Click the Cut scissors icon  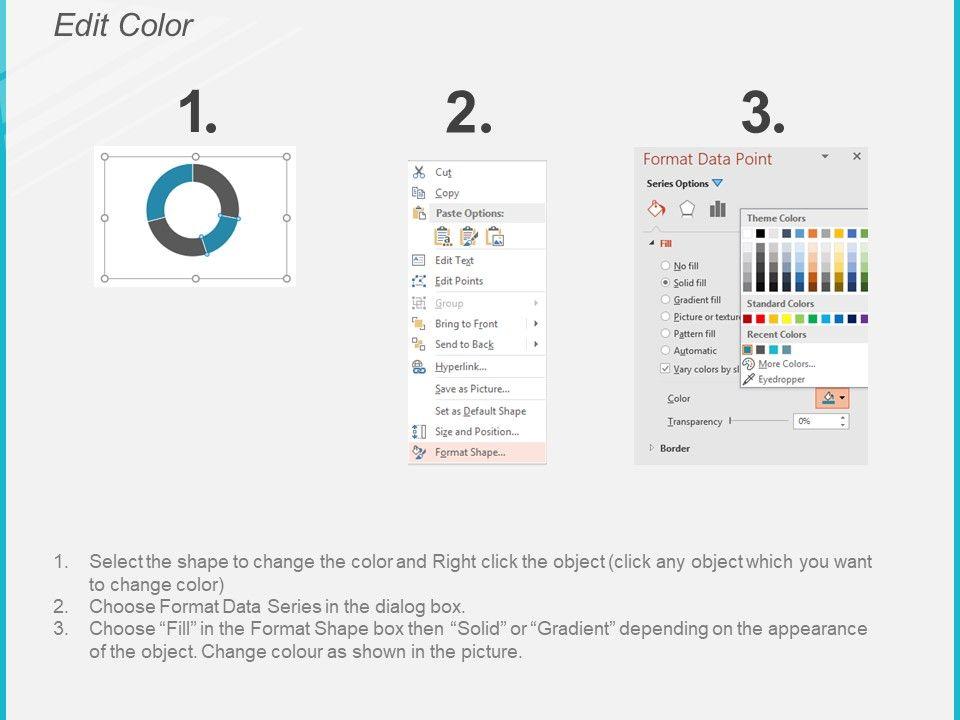pos(419,172)
